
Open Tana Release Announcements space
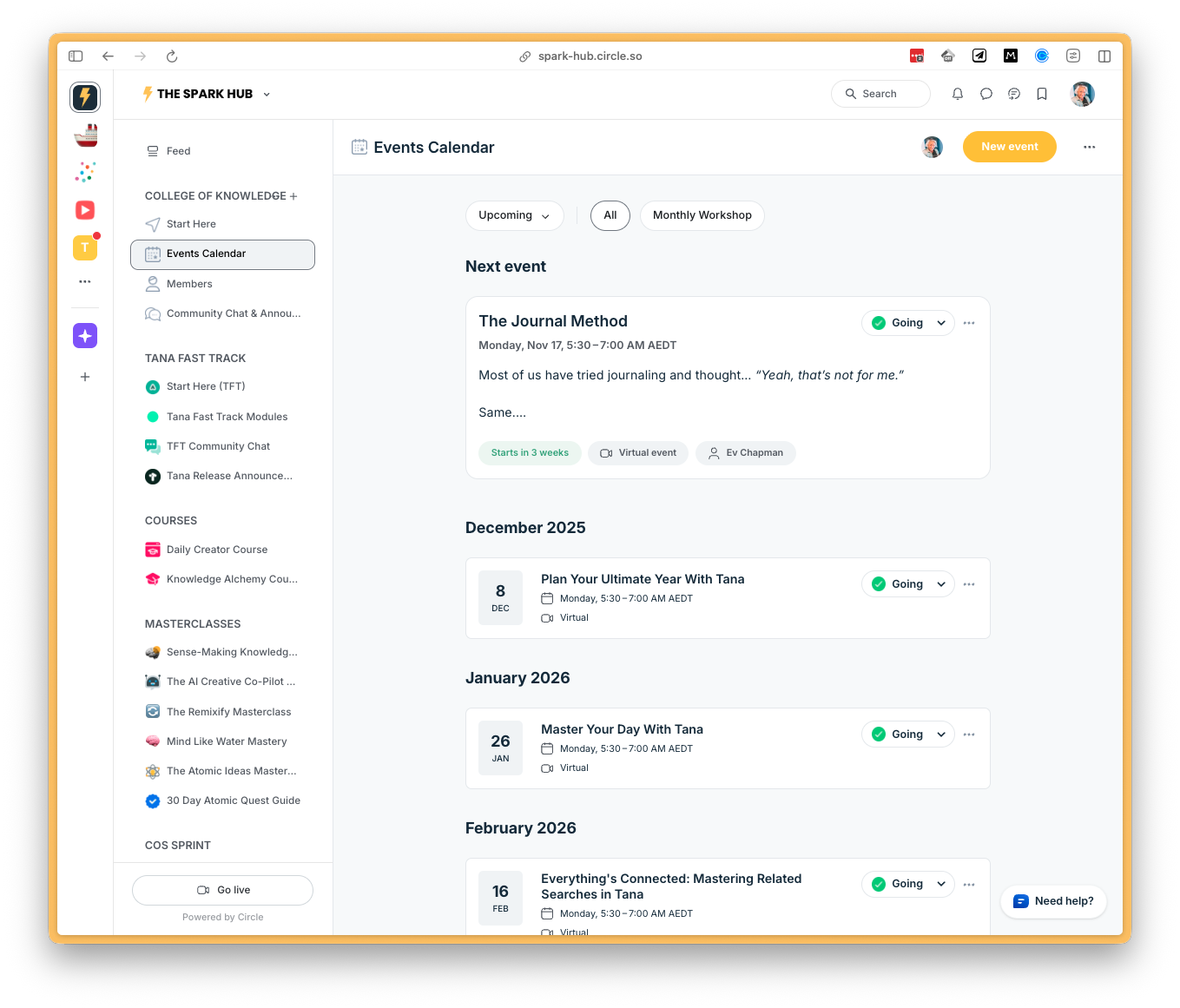223,476
